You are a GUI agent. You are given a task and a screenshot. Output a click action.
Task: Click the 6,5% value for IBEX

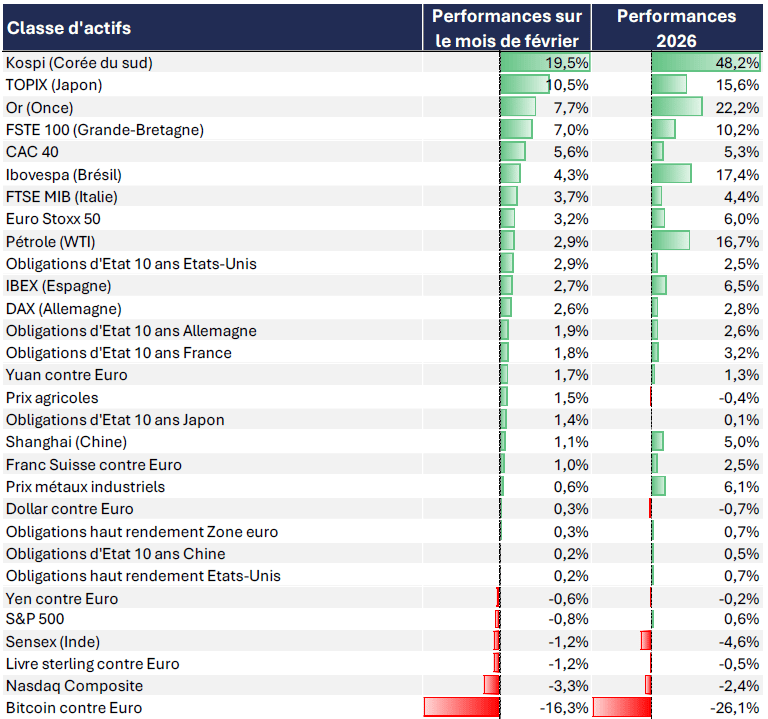742,286
